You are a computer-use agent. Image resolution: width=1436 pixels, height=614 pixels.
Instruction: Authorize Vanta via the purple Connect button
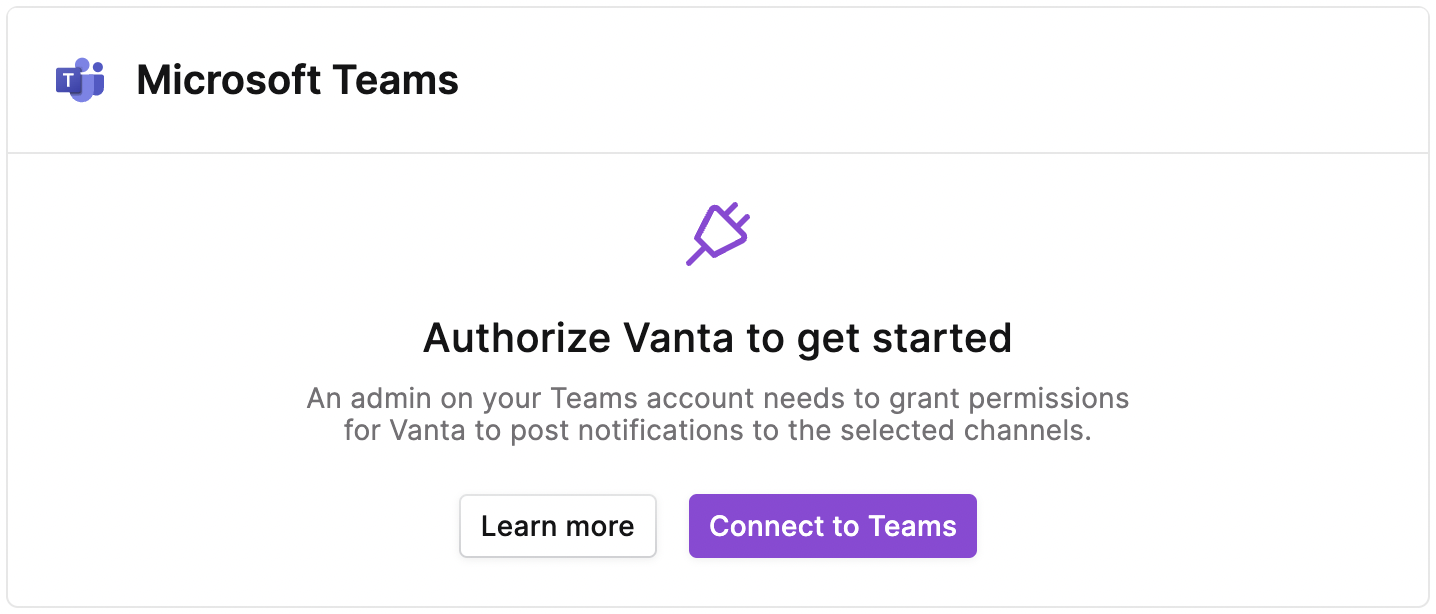(x=833, y=526)
